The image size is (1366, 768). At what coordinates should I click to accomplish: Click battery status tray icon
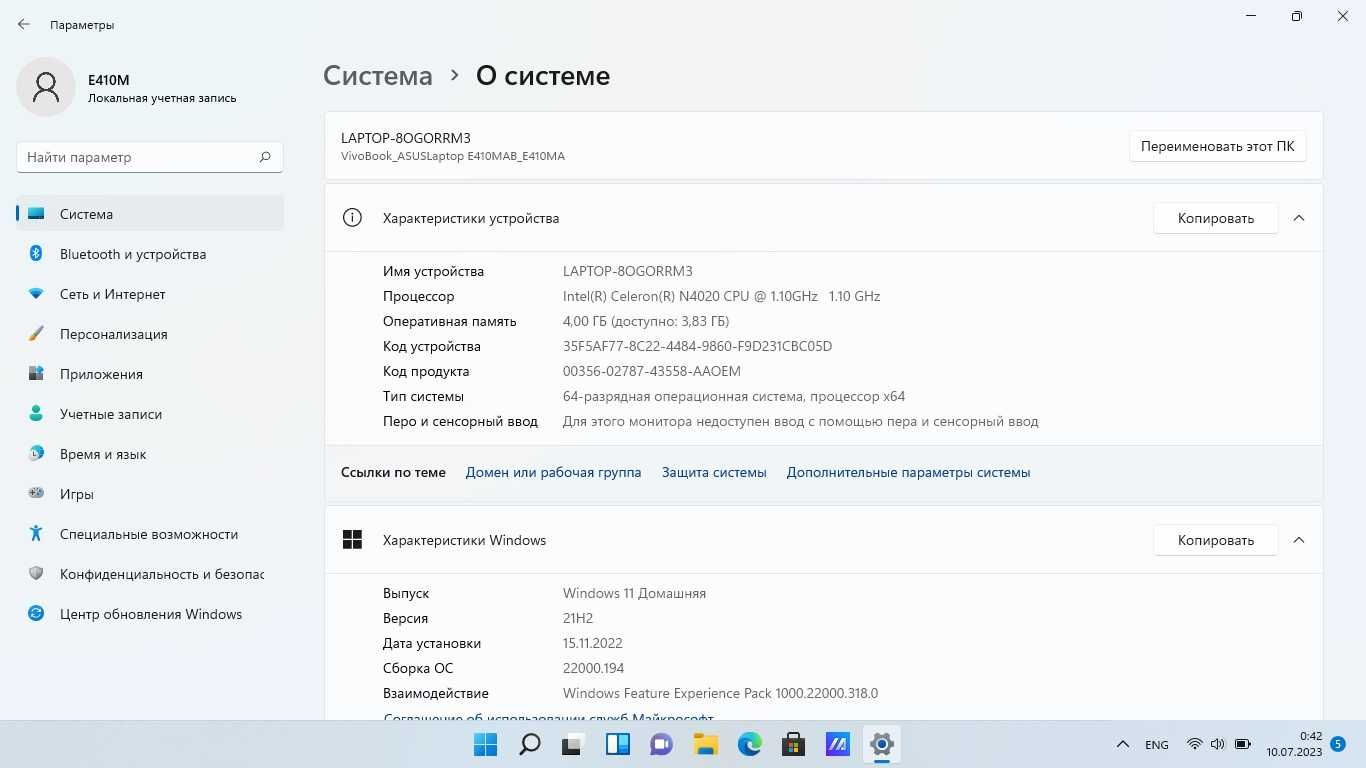(x=1243, y=744)
